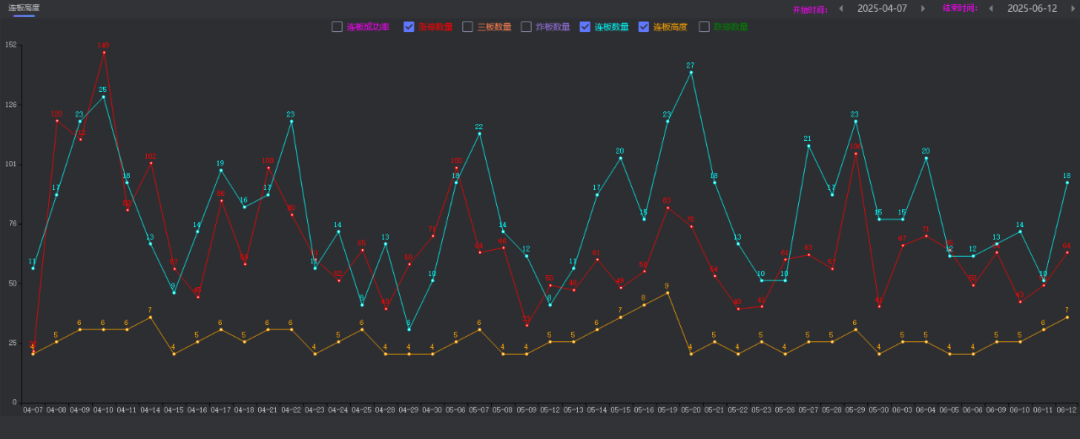The image size is (1080, 439).
Task: Uncheck the 连板高度 series checkbox
Action: point(644,27)
